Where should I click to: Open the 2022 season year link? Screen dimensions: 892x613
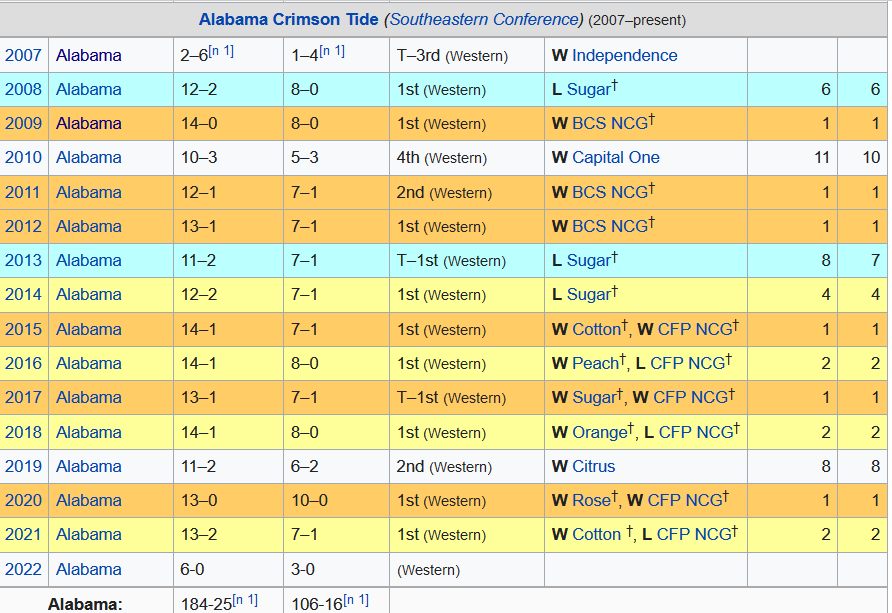click(x=23, y=569)
